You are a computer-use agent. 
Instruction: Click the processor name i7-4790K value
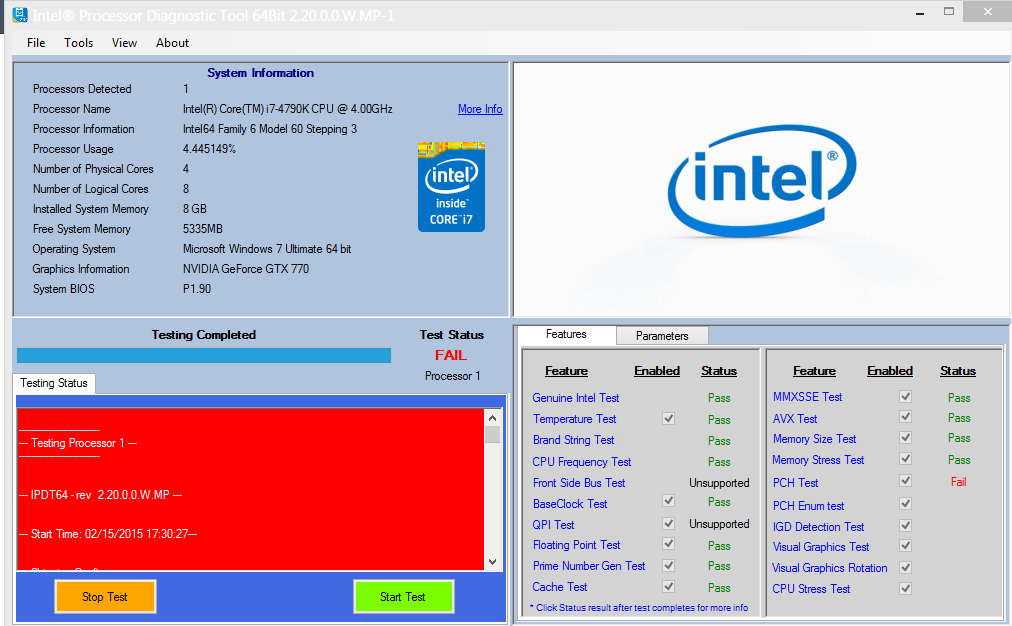[x=287, y=109]
